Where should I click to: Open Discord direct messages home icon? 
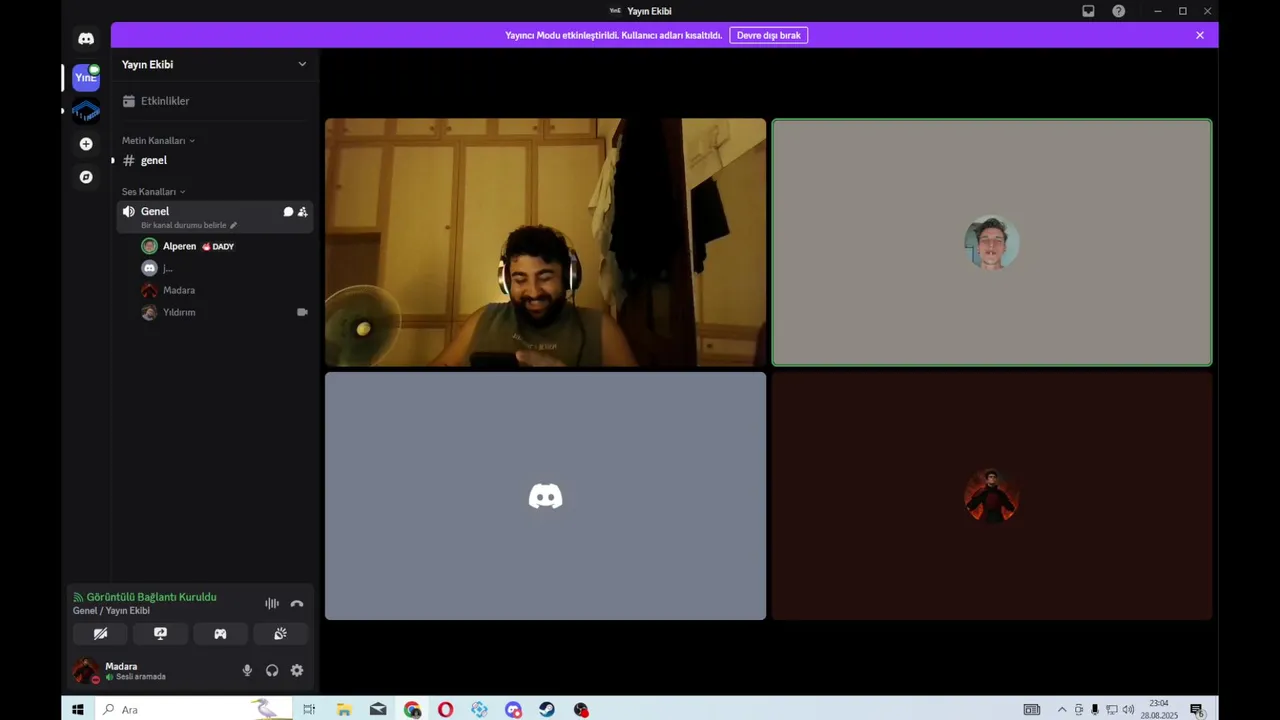[86, 39]
